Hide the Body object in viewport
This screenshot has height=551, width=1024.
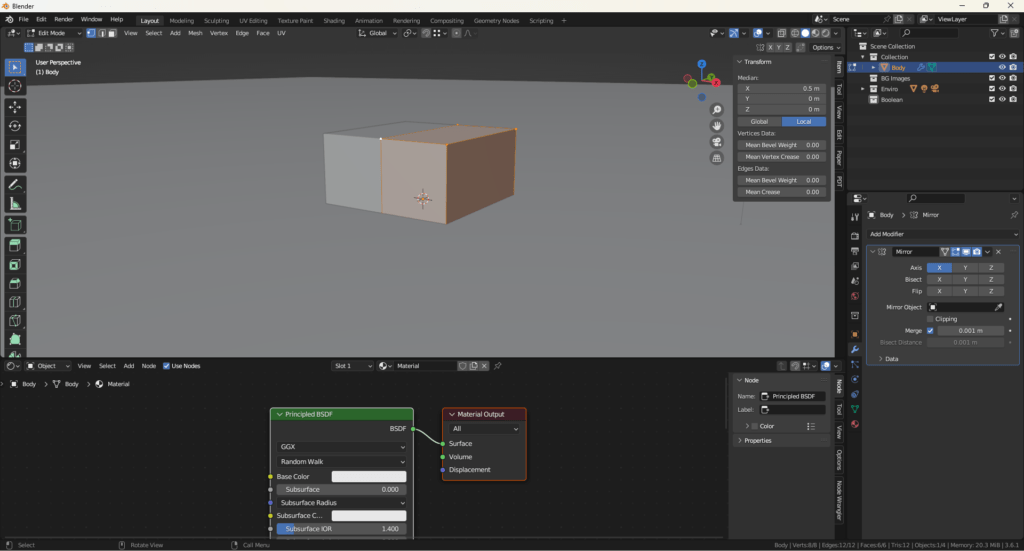tap(1002, 68)
